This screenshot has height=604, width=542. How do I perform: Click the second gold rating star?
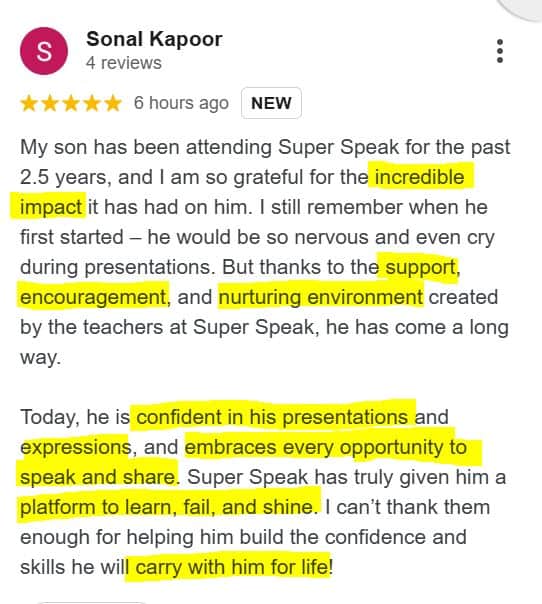[x=50, y=103]
